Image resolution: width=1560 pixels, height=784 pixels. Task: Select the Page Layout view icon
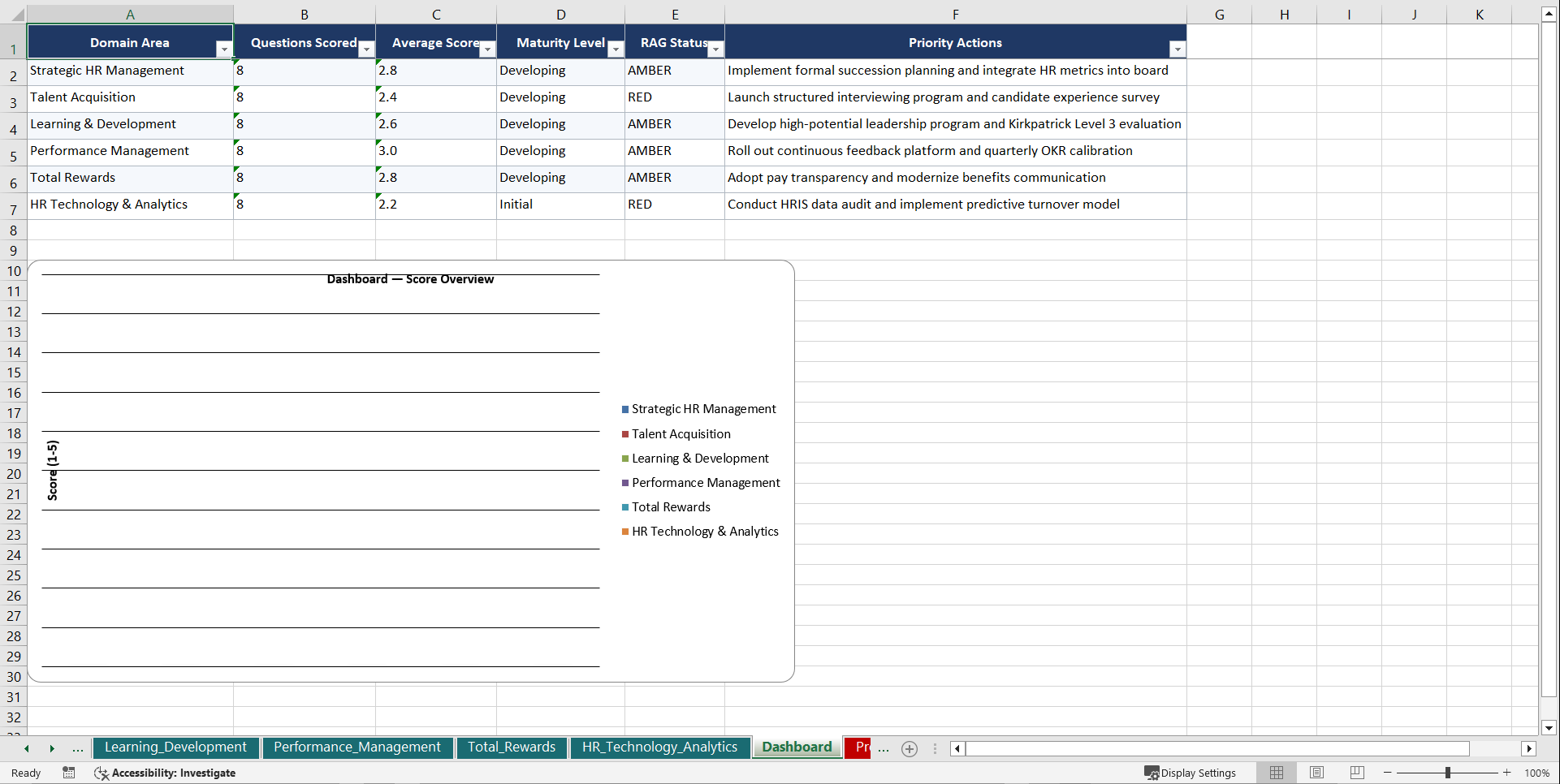click(x=1316, y=773)
